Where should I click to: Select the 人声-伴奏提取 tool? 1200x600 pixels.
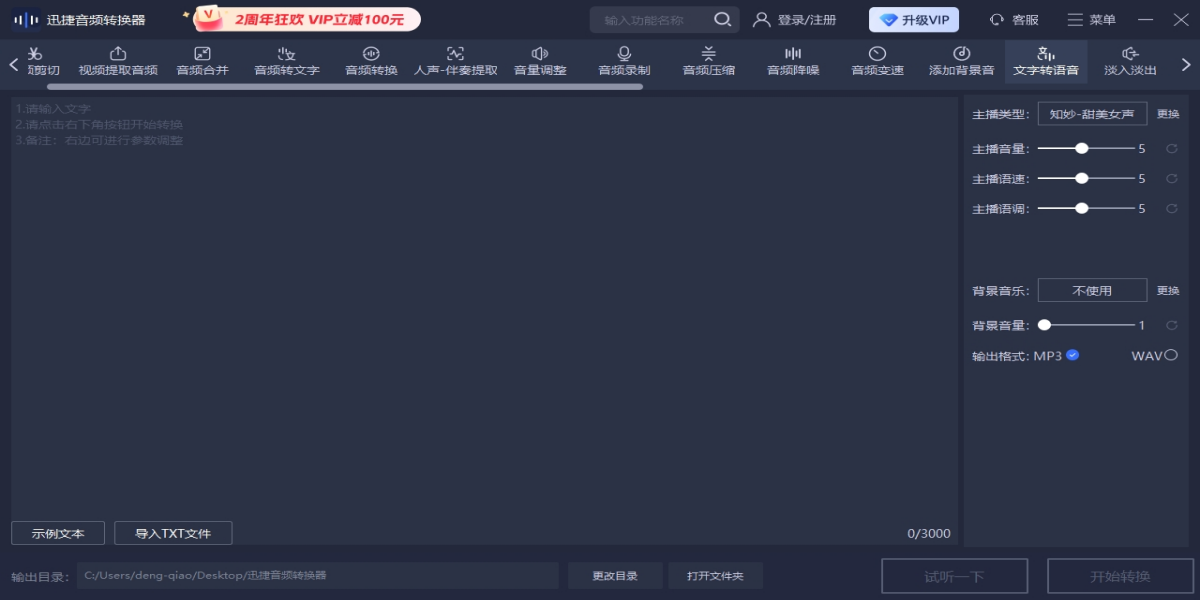click(x=455, y=61)
